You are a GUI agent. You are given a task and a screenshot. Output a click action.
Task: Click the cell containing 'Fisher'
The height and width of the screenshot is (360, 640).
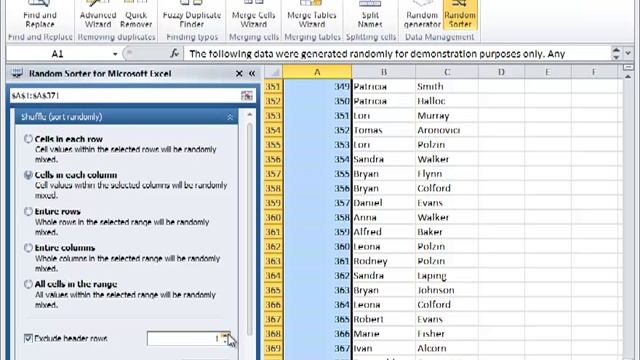pyautogui.click(x=447, y=333)
